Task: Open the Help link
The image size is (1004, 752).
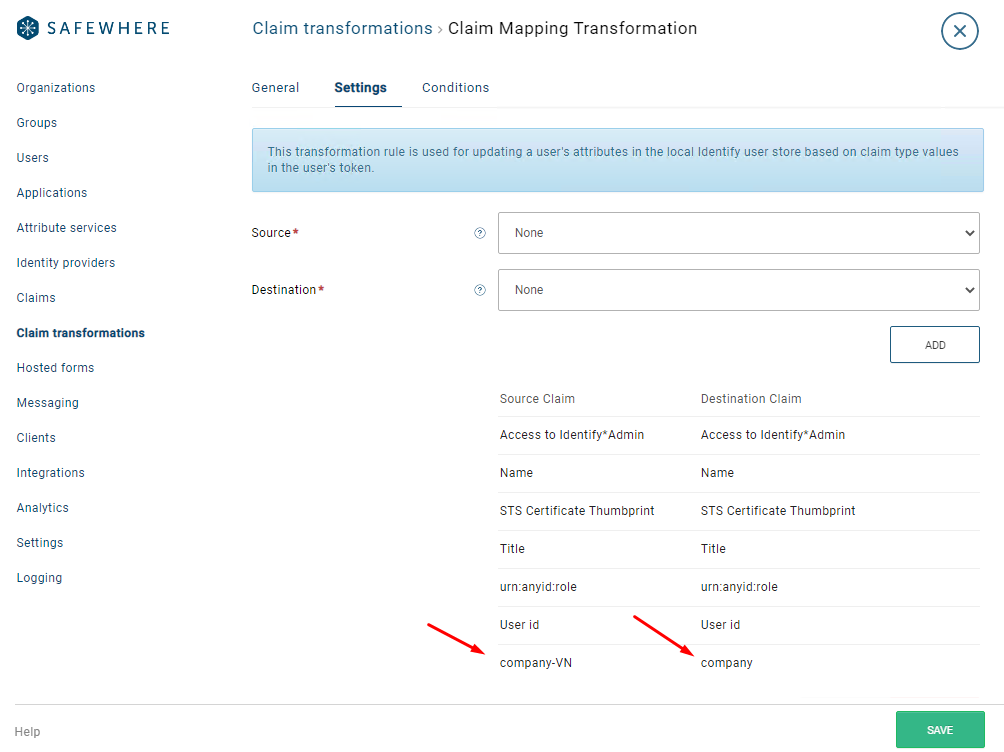Action: pos(28,732)
